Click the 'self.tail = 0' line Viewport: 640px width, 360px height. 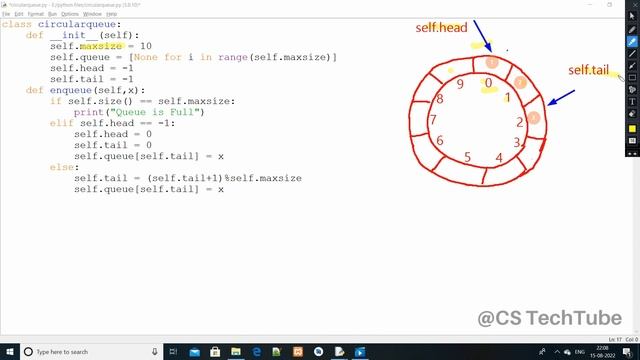(113, 145)
